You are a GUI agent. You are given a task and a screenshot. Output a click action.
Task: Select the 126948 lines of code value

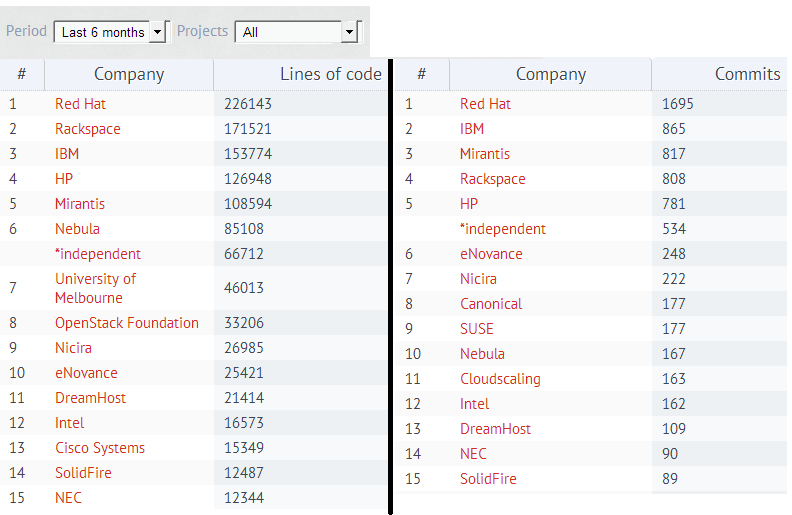point(248,179)
